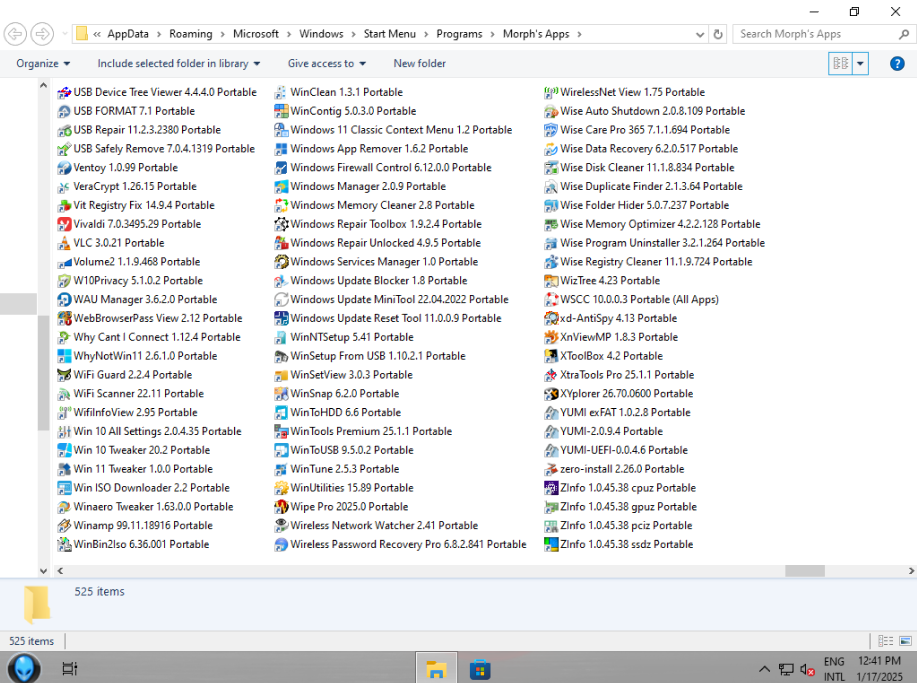Click the WinUtilities 15.89 Portable icon
Image resolution: width=917 pixels, height=683 pixels.
(281, 488)
